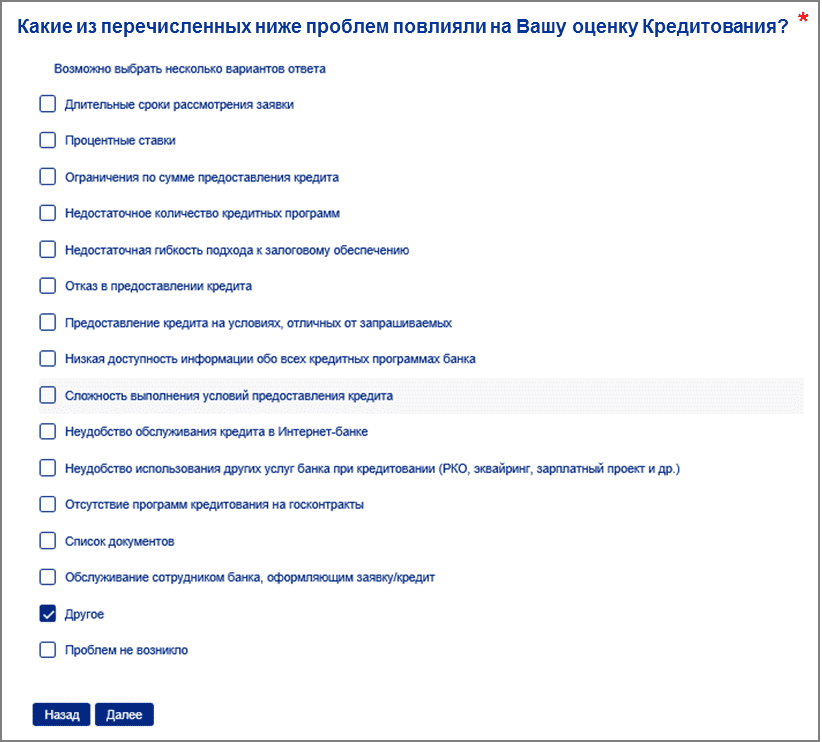Check 'Неудобство обслуживания кредита в Интернет-банке'
822x742 pixels.
tap(48, 432)
